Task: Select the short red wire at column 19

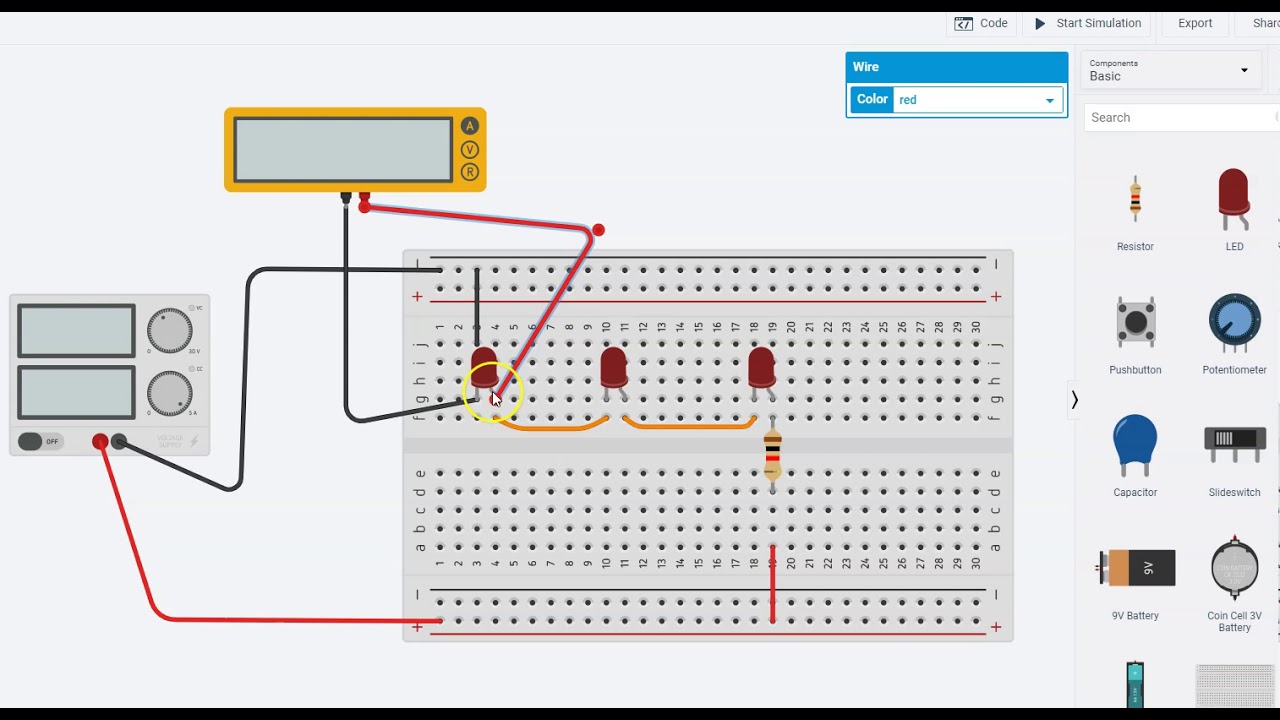Action: pos(772,584)
